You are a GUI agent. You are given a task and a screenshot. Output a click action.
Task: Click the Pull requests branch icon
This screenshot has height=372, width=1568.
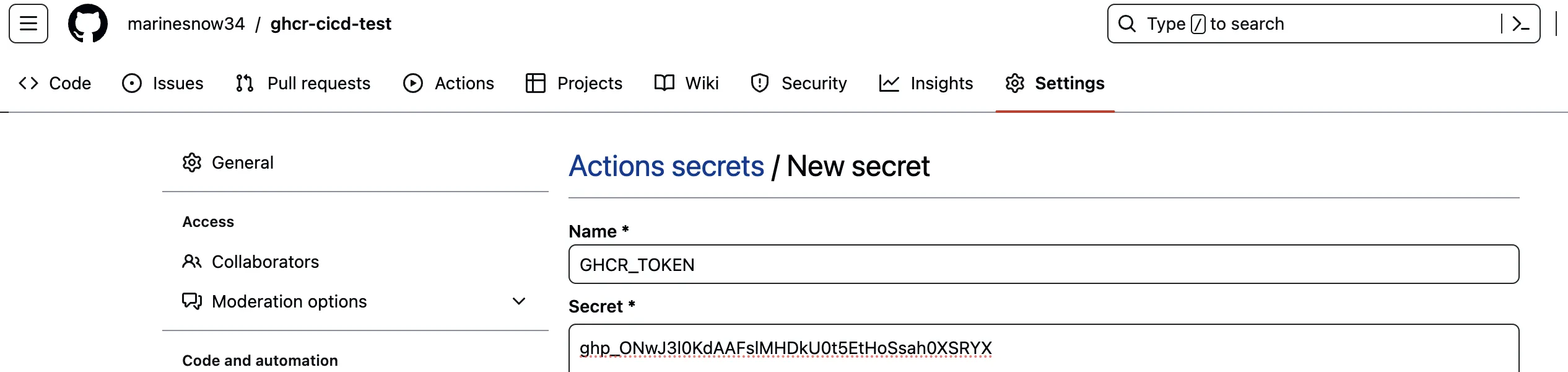[x=243, y=82]
